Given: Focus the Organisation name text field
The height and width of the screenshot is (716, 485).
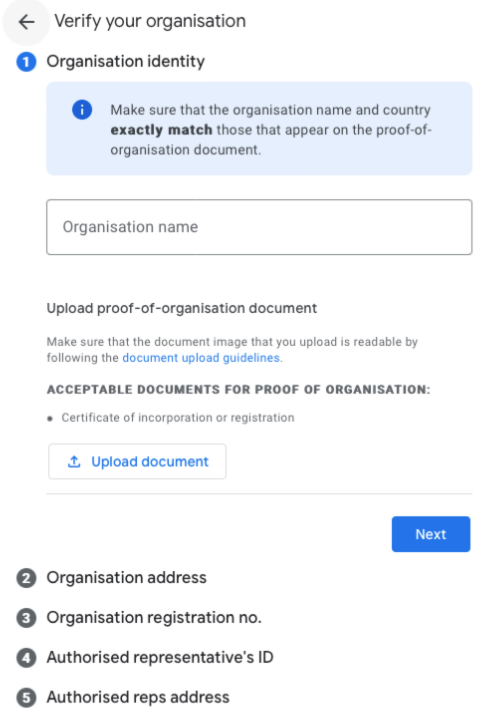Looking at the screenshot, I should coord(259,227).
